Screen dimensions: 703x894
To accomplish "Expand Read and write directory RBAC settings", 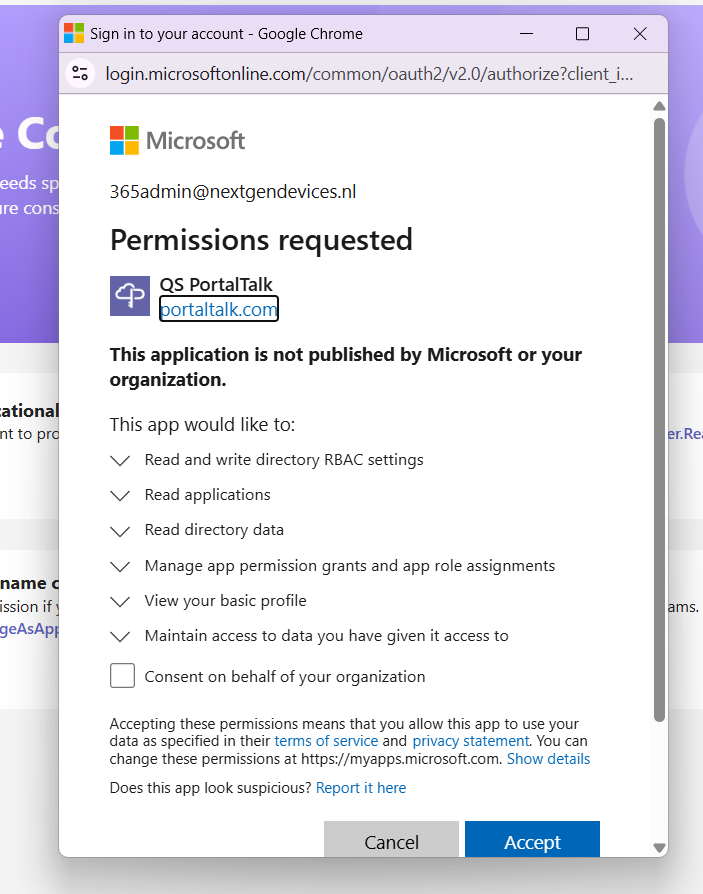I will pyautogui.click(x=120, y=460).
